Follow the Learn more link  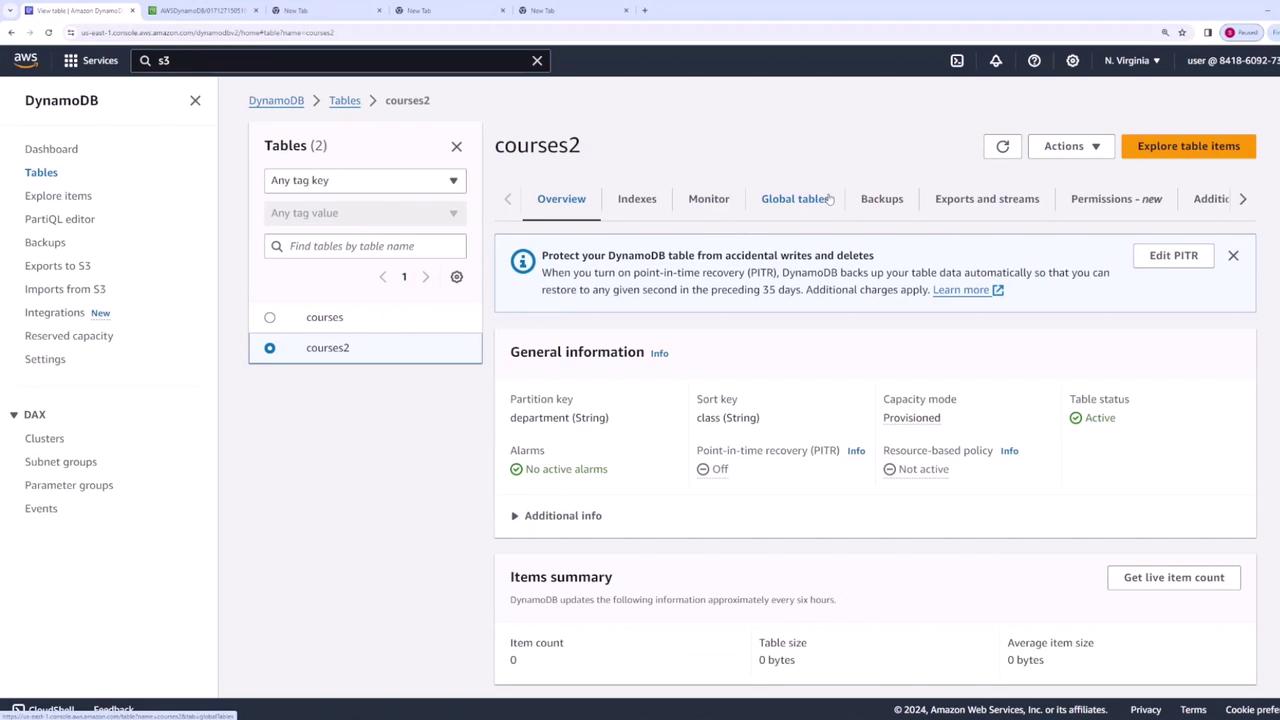(968, 290)
